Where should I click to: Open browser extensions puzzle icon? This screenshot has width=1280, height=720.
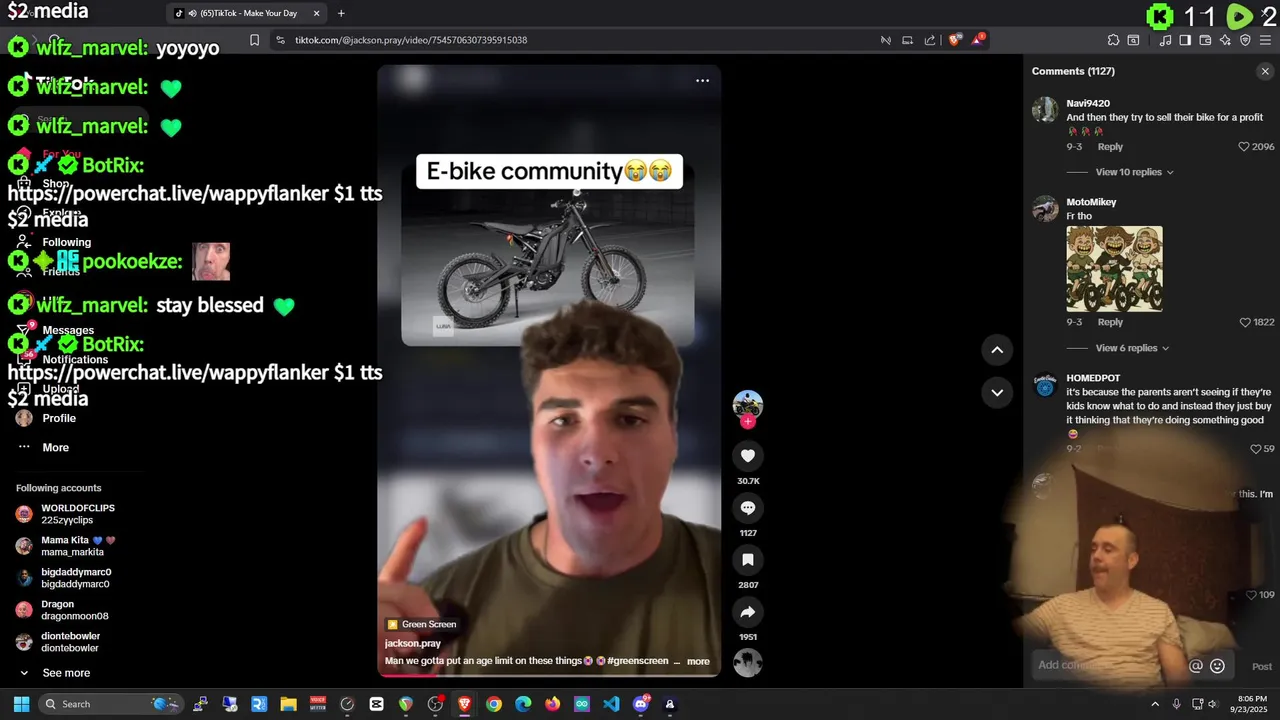pyautogui.click(x=1113, y=40)
